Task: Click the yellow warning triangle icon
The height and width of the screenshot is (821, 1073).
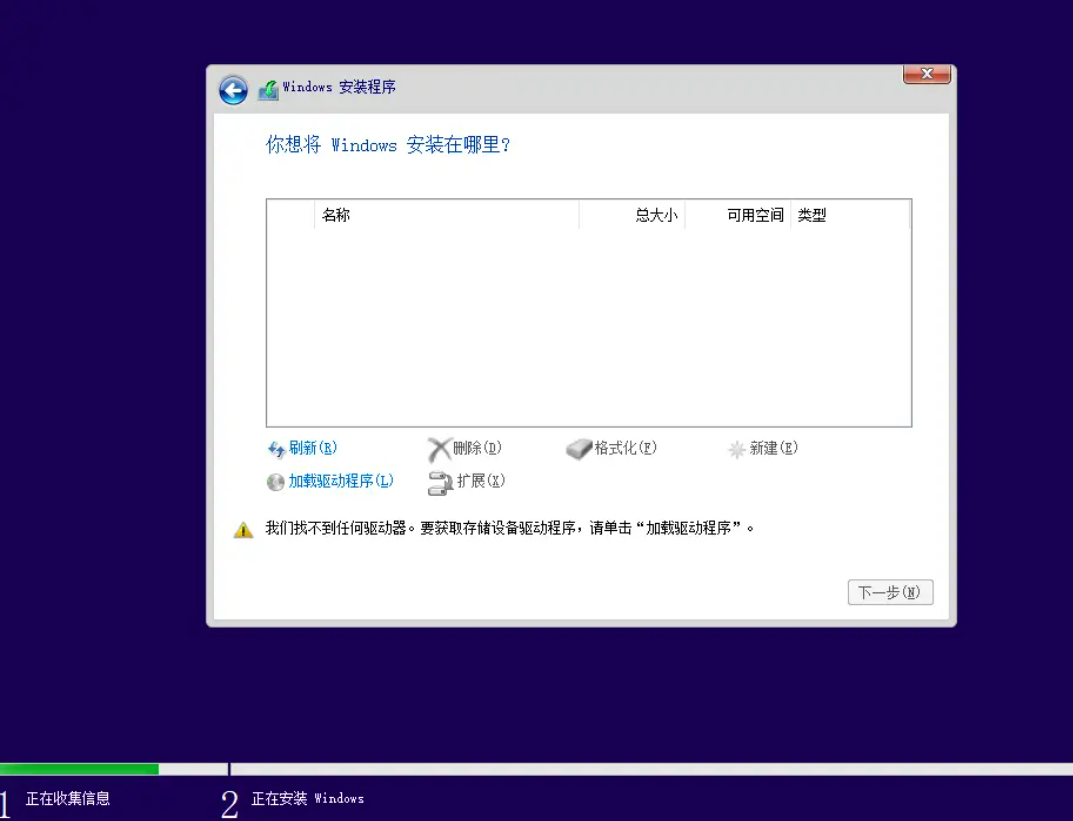Action: point(243,530)
